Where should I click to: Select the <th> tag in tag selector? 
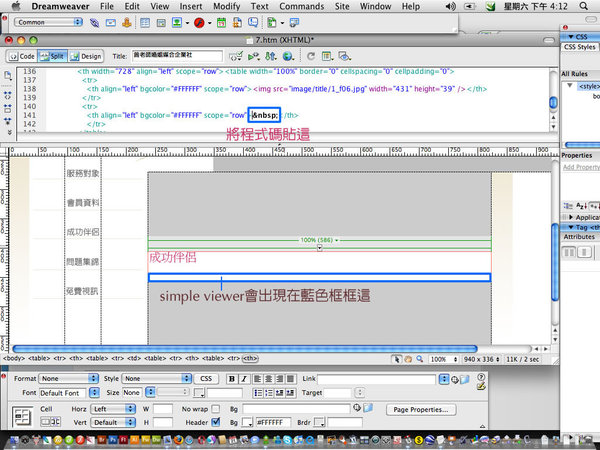coord(250,359)
